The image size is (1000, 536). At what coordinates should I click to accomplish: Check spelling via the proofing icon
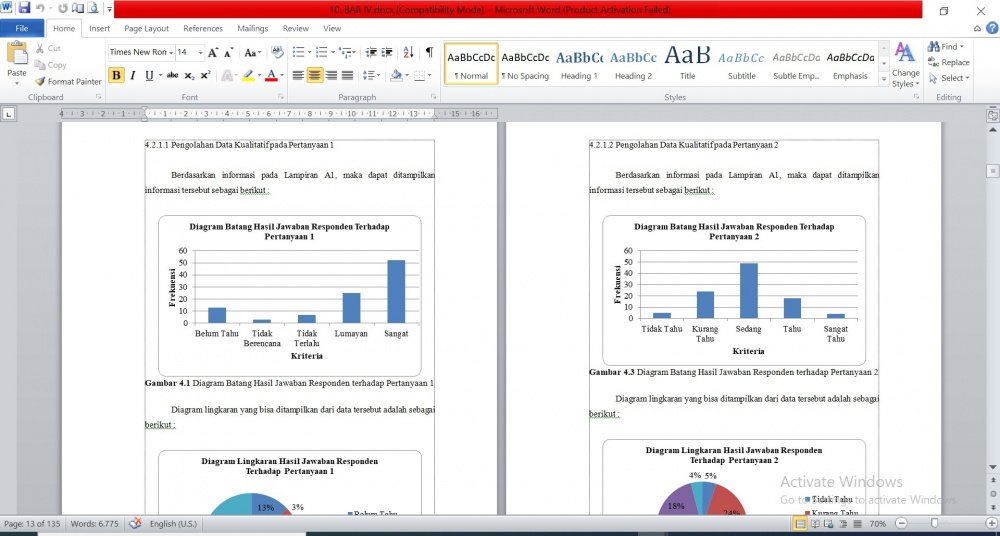tap(135, 524)
